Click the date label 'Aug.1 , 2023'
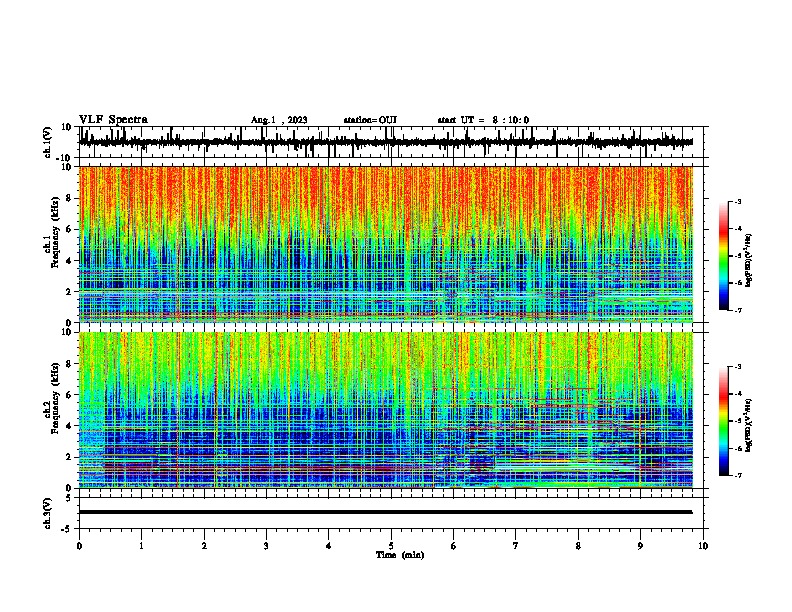792x612 pixels. click(x=279, y=120)
